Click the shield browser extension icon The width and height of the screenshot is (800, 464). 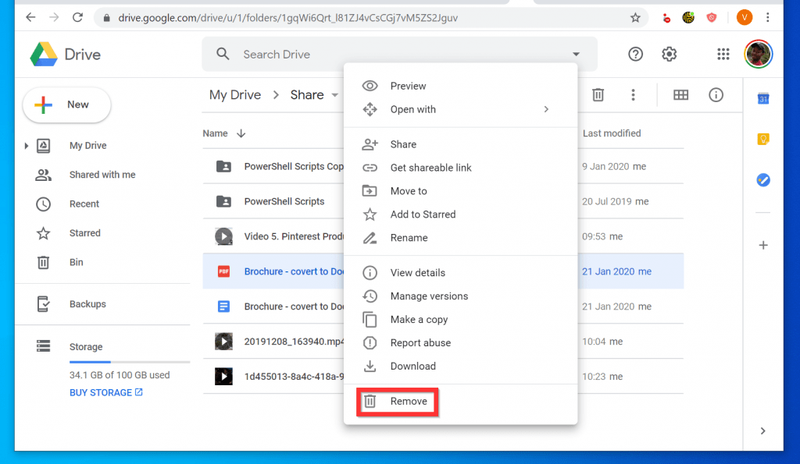[x=711, y=18]
